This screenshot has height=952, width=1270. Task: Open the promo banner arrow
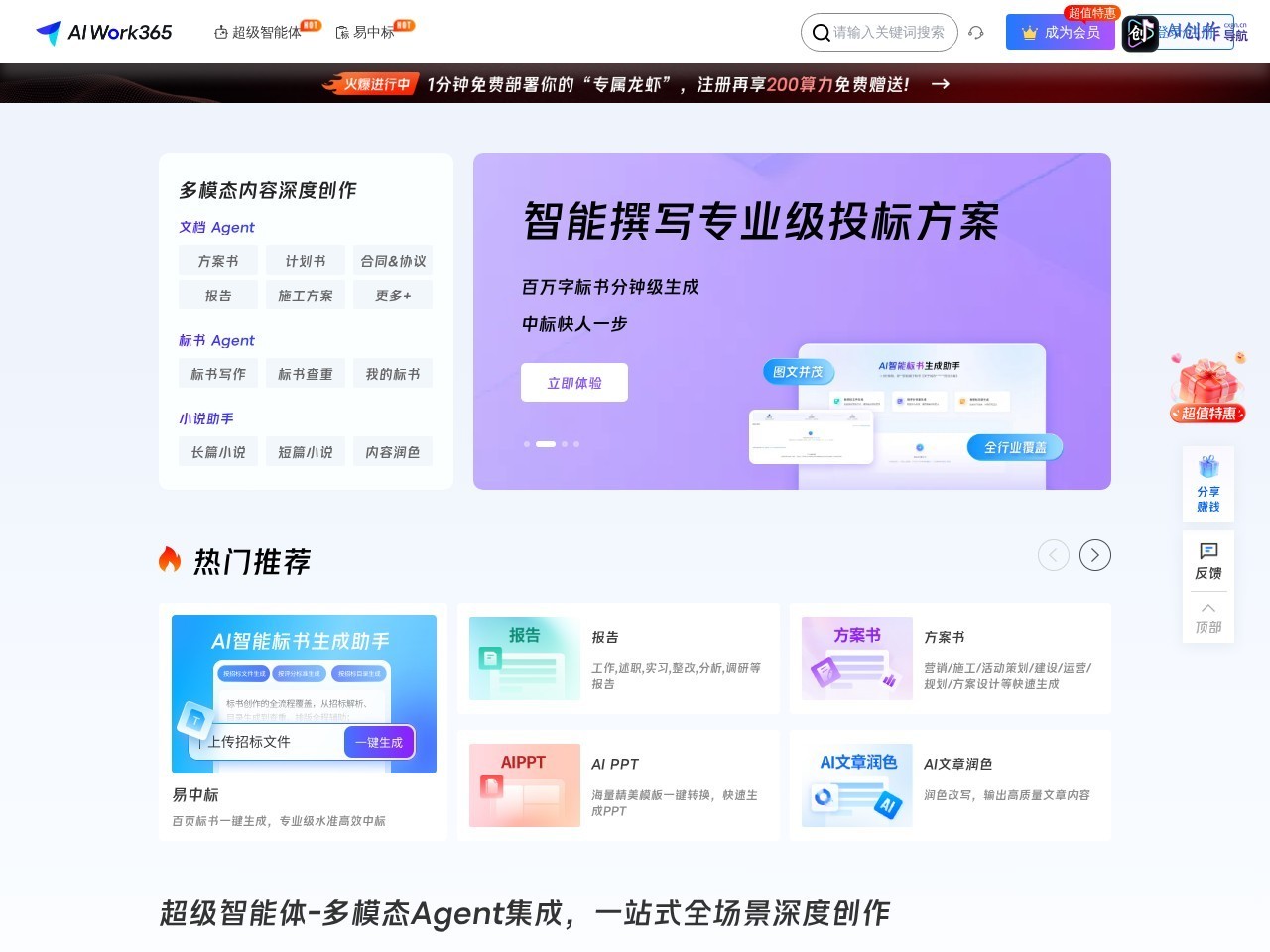(941, 84)
